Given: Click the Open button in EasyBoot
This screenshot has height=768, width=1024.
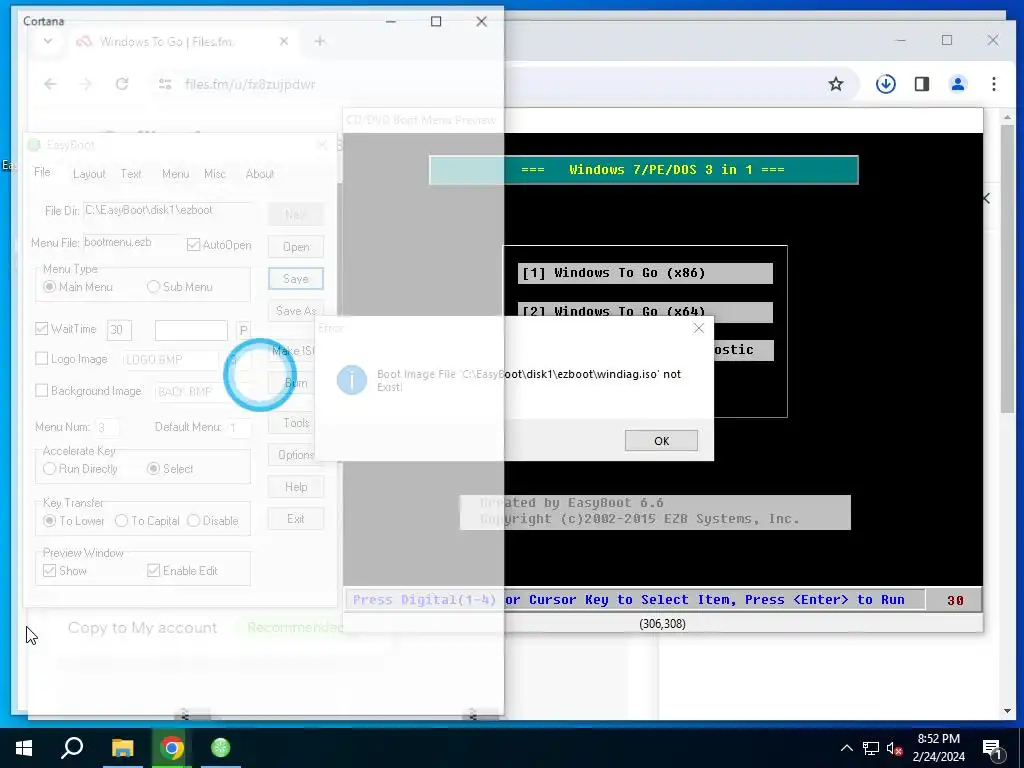Looking at the screenshot, I should pyautogui.click(x=296, y=247).
